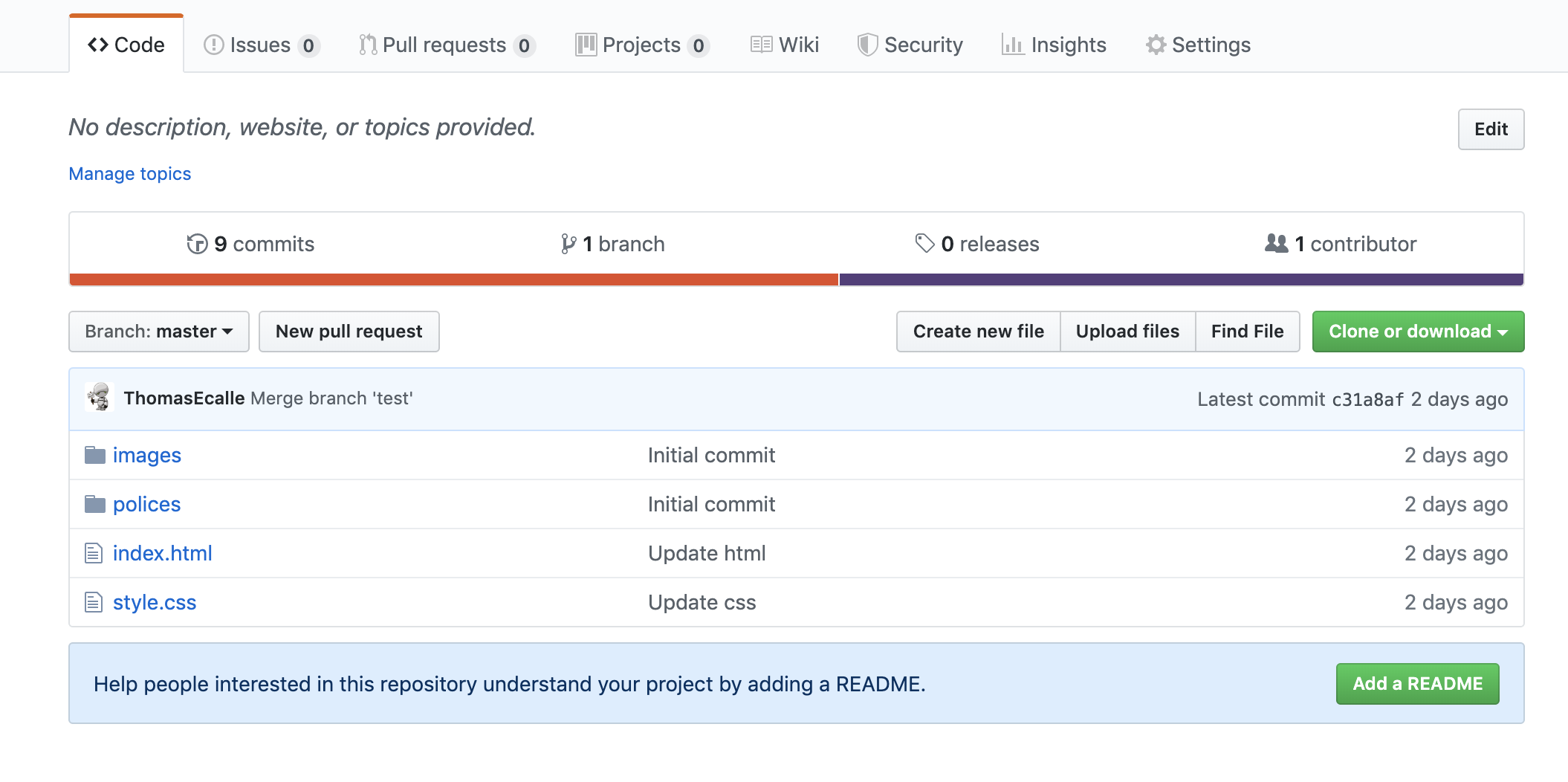Open the index.html file
Image resolution: width=1568 pixels, height=782 pixels.
click(163, 553)
